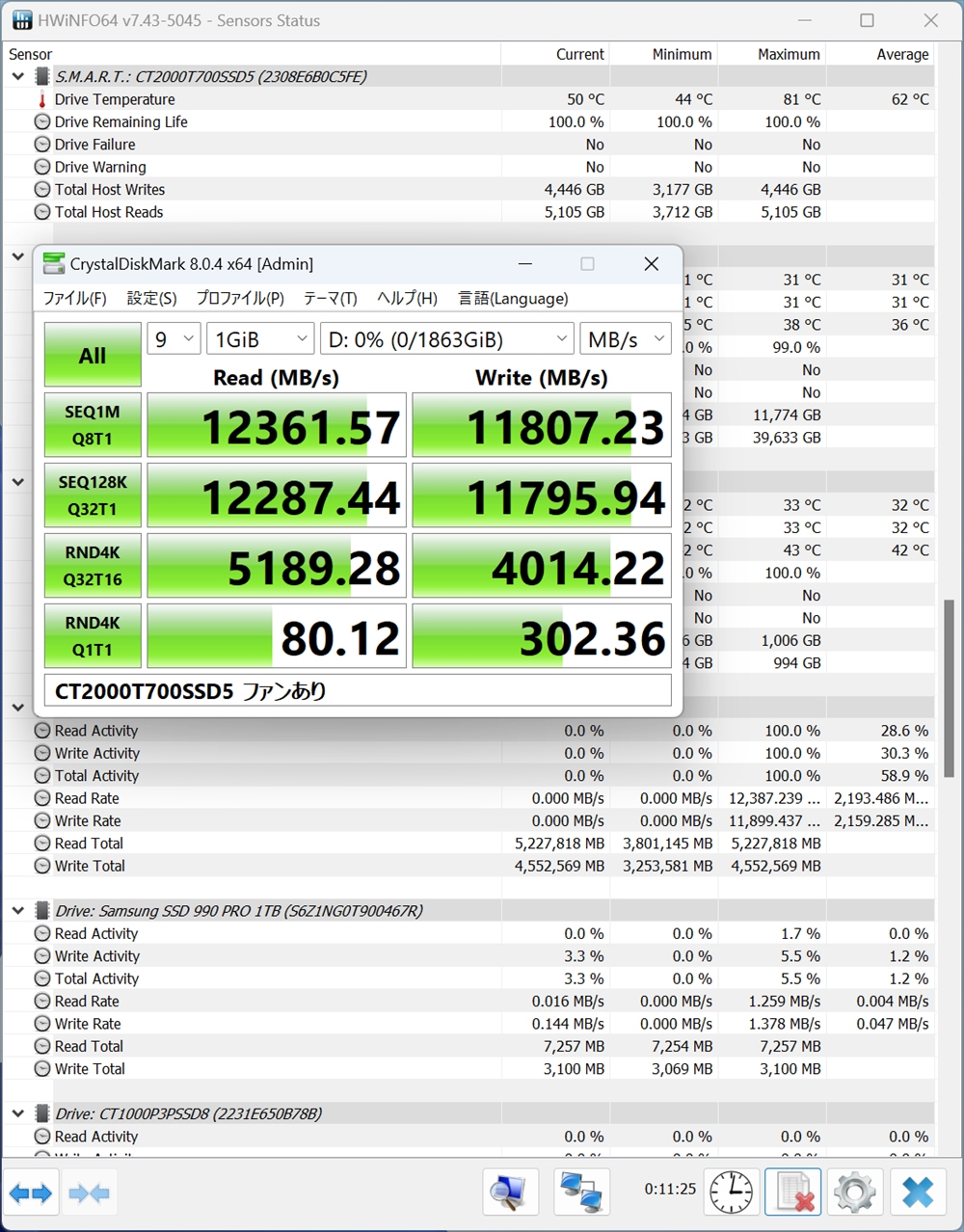Screen dimensions: 964x1232
Task: Open the drive selector showing D: 0%
Action: 447,338
